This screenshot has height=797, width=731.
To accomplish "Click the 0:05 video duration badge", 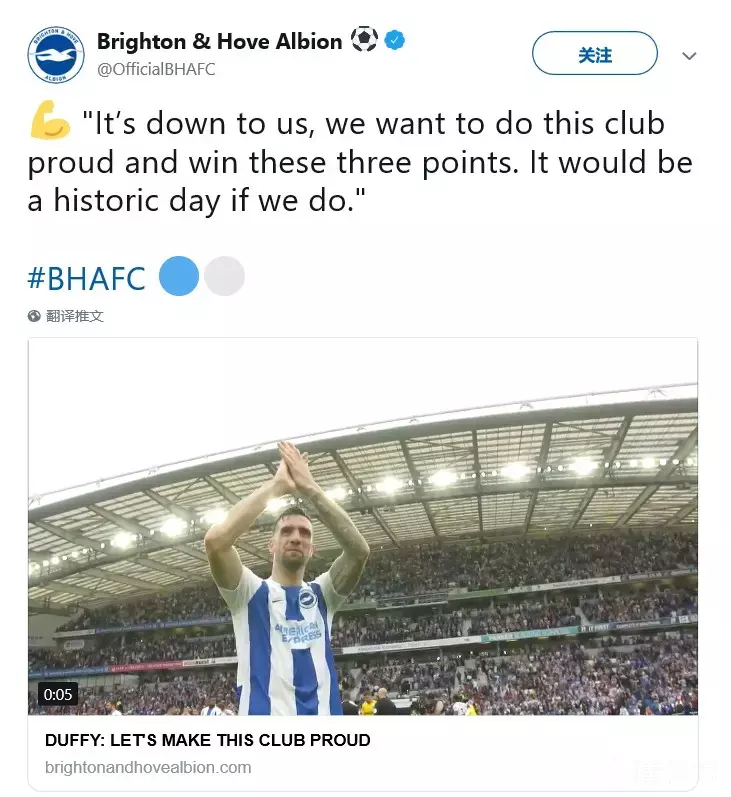I will tap(58, 694).
